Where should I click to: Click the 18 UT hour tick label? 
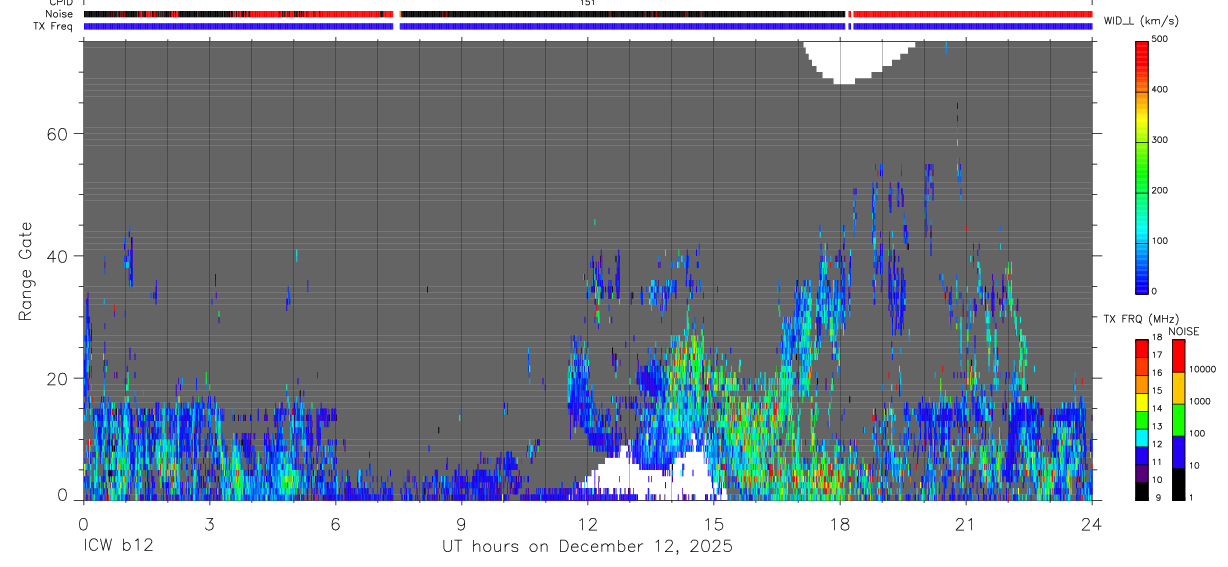(839, 523)
